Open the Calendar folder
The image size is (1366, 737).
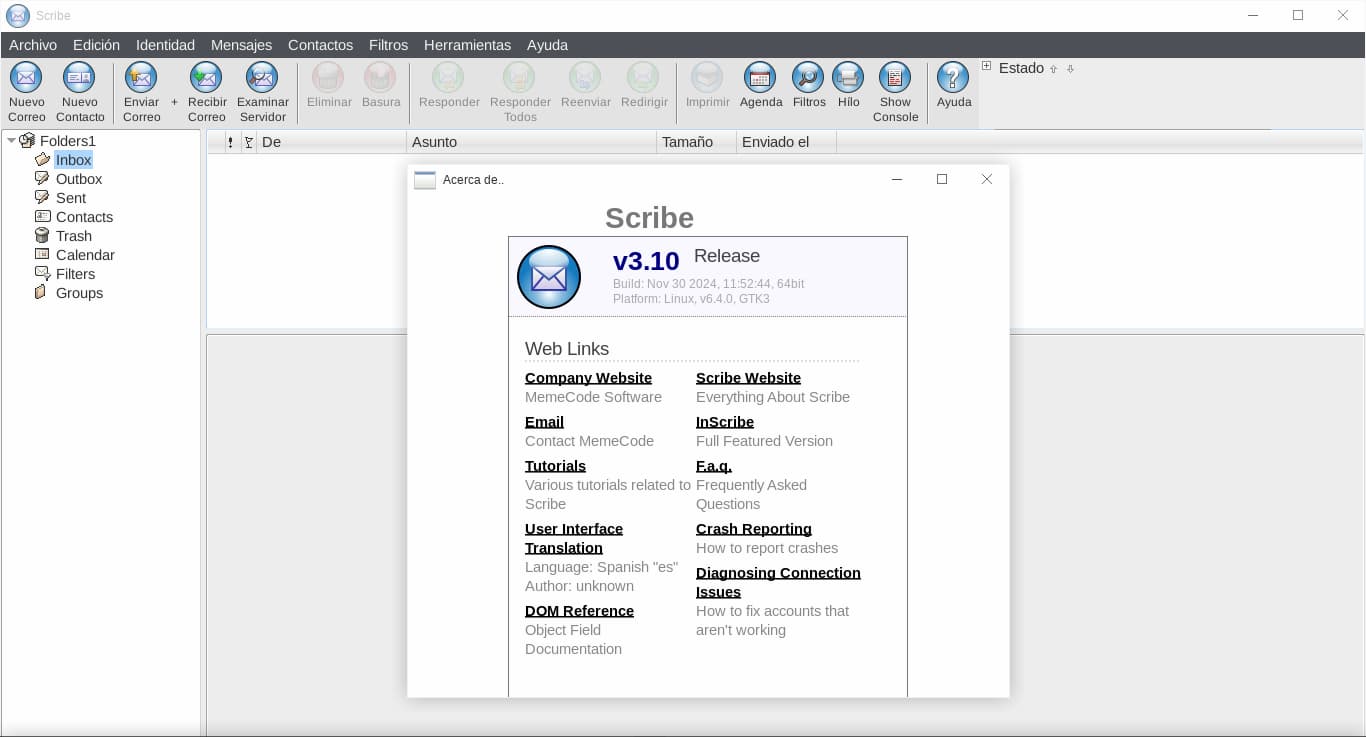coord(85,255)
